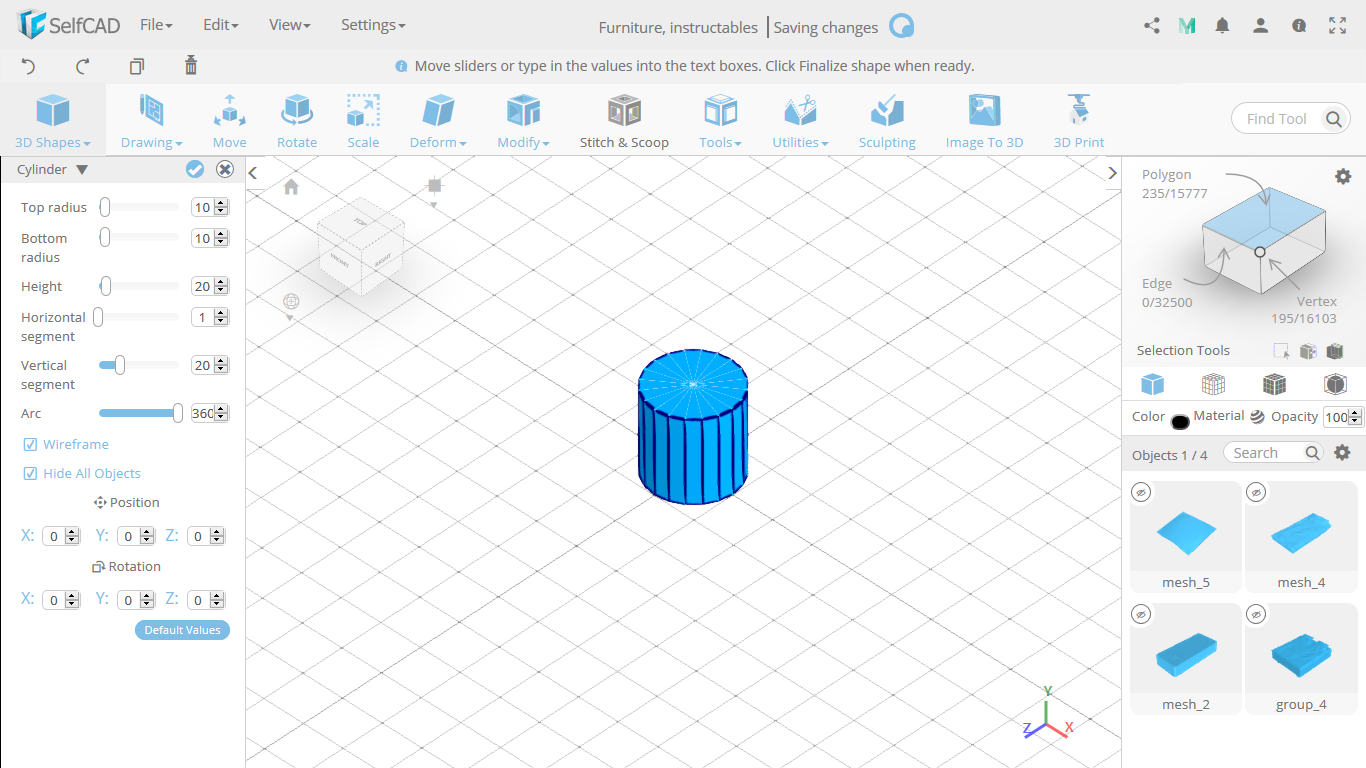This screenshot has height=768, width=1366.
Task: Open the Settings menu
Action: (373, 25)
